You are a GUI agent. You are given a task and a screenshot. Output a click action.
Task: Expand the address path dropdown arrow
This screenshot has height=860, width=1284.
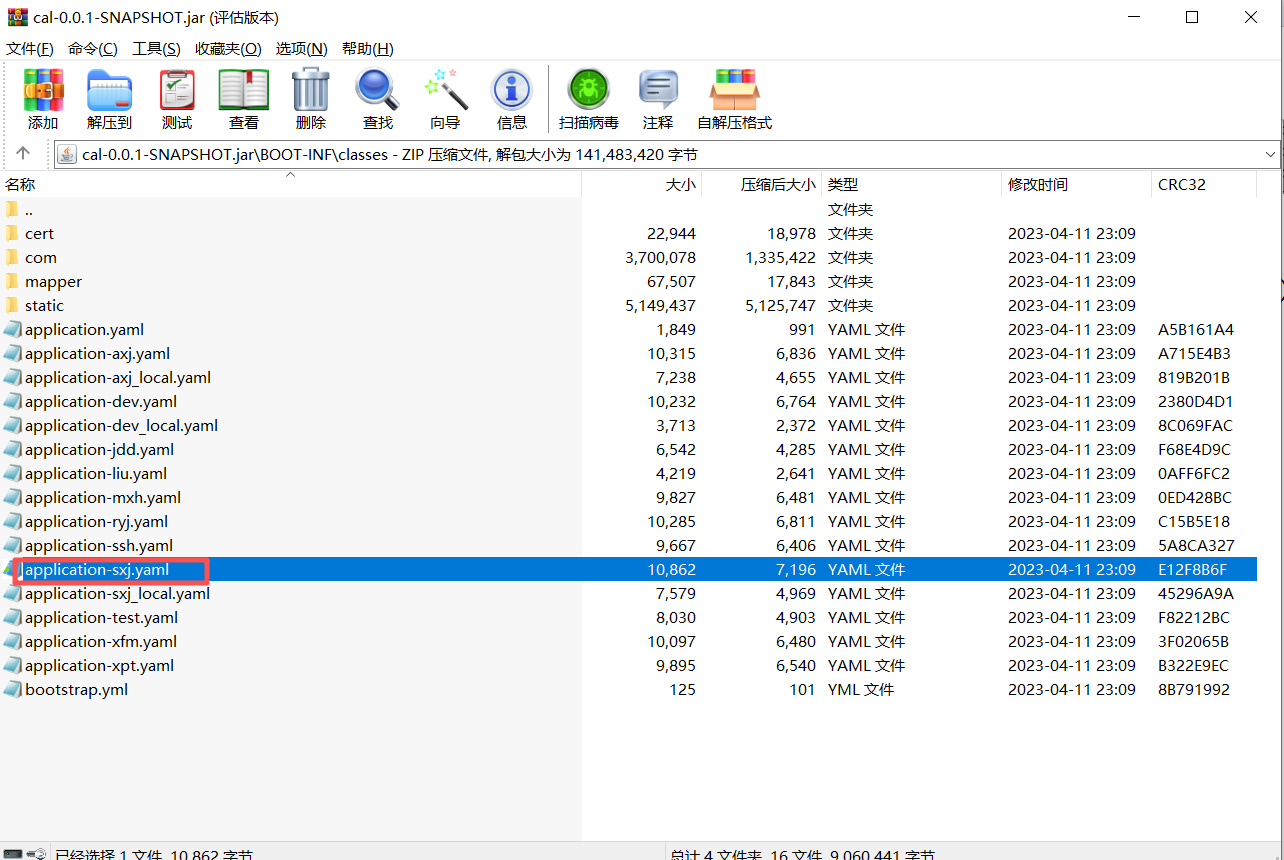pos(1271,154)
